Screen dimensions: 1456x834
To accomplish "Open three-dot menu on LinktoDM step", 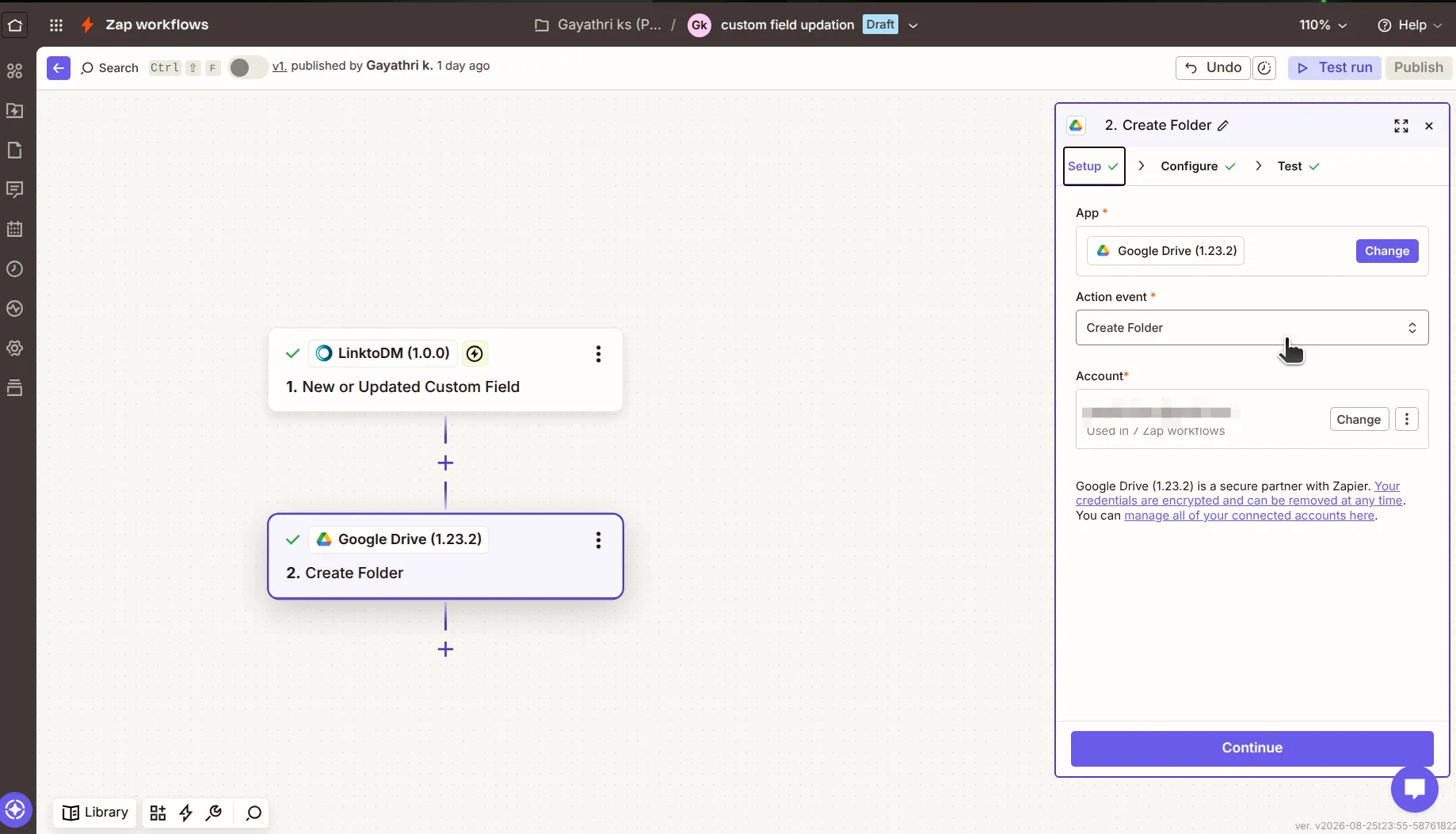I will 598,354.
